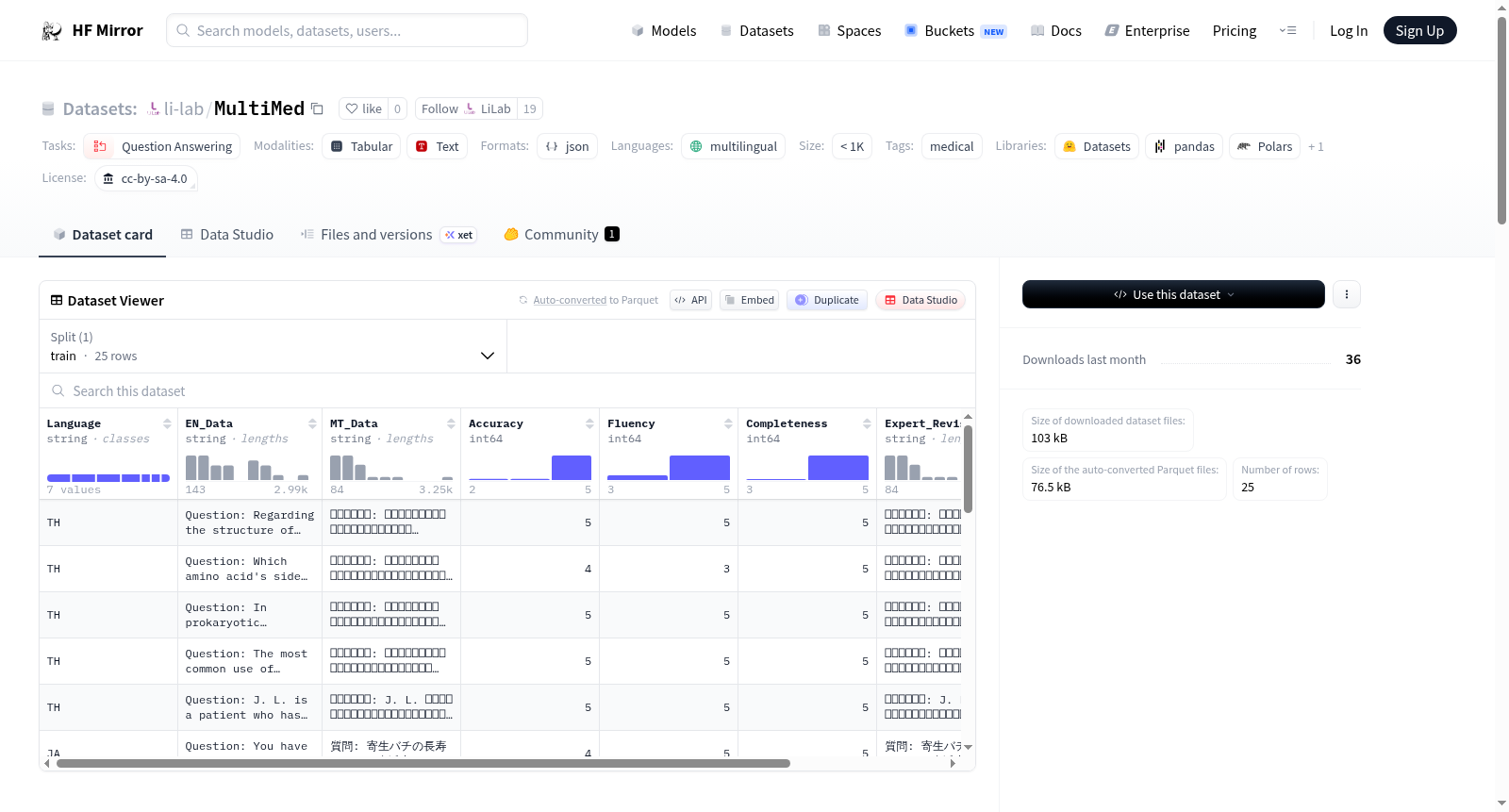Sort the MT_Data column
The image size is (1509, 812).
point(451,423)
